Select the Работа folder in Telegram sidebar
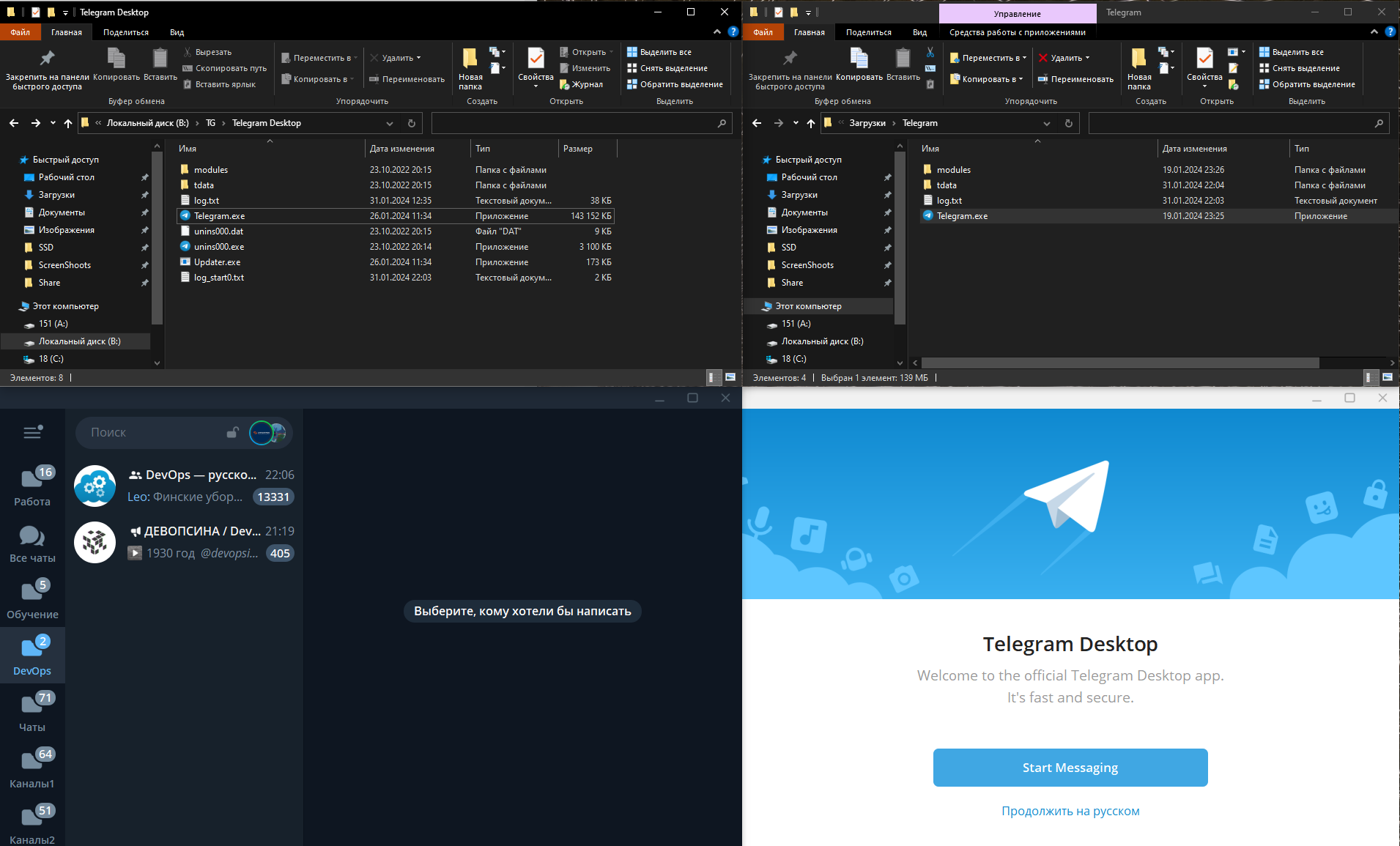The width and height of the screenshot is (1400, 846). (x=32, y=486)
